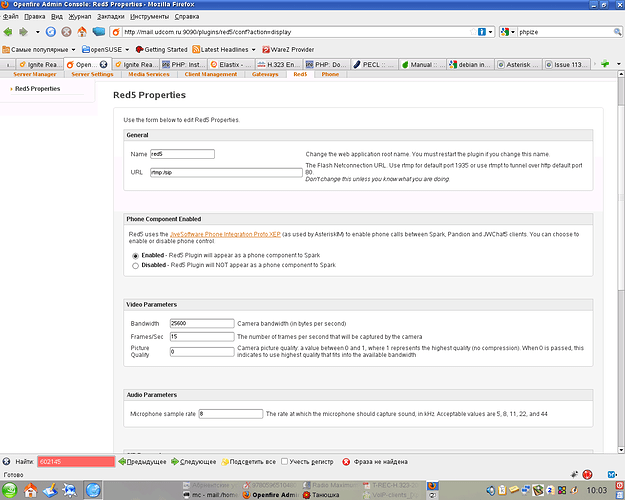Open the Журнал menu
Viewport: 625px width, 500px height.
tap(80, 16)
